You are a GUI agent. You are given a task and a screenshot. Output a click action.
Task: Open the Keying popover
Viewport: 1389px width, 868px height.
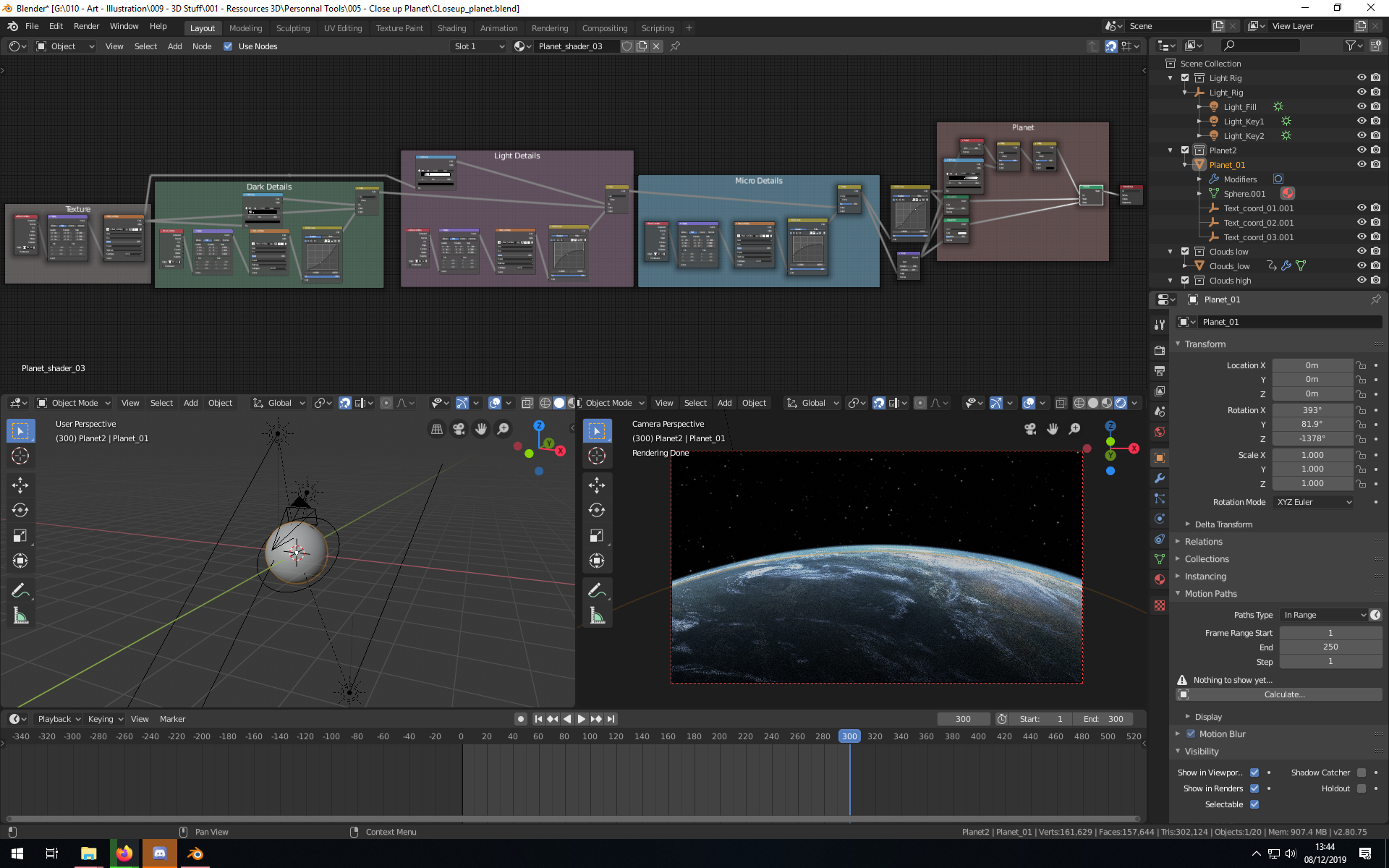[x=106, y=719]
